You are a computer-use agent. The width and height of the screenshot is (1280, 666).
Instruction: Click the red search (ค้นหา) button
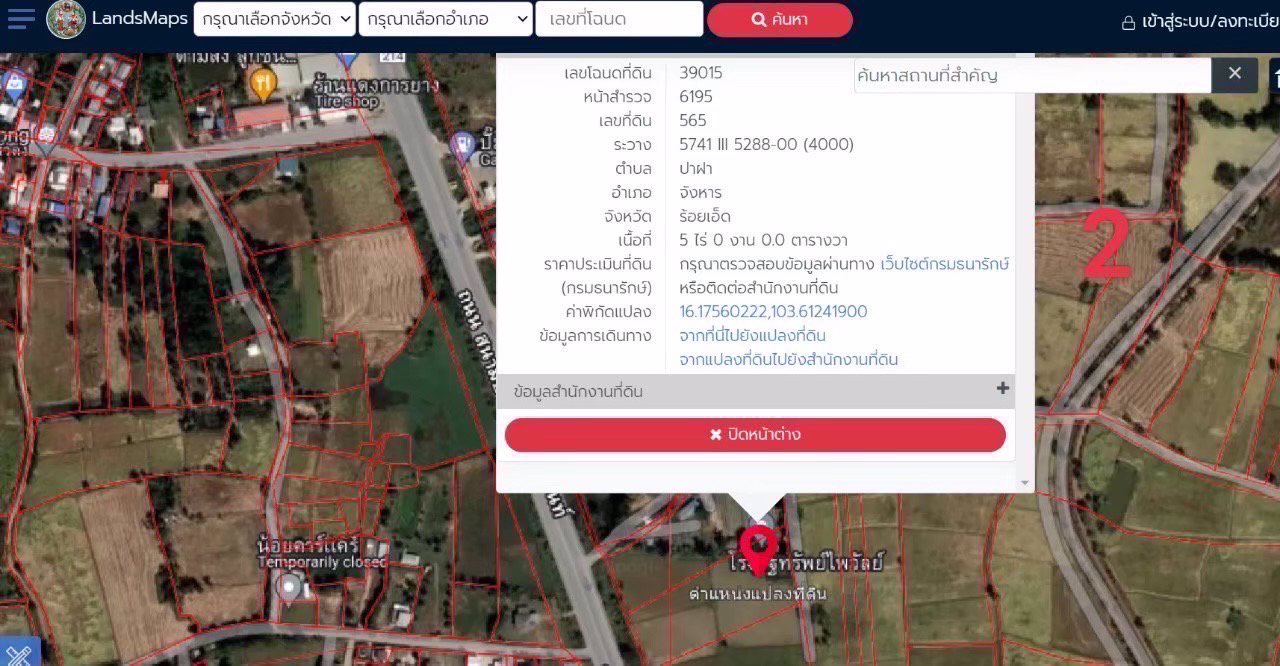[x=779, y=20]
